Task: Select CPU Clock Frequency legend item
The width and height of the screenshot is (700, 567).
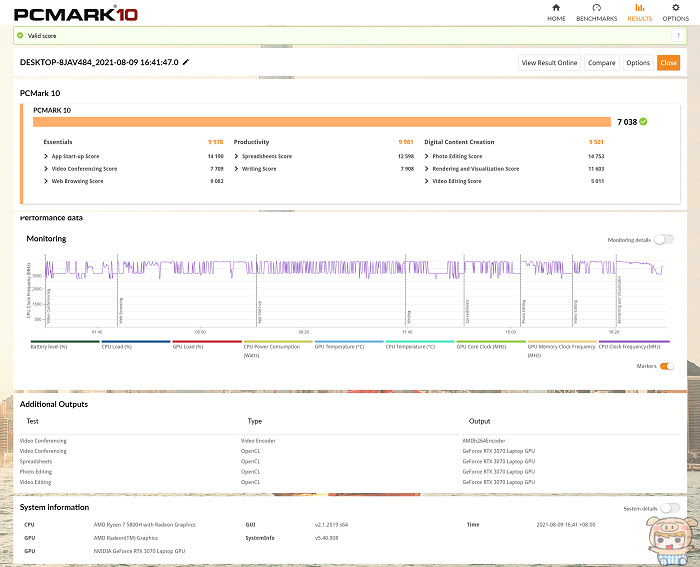Action: coord(633,345)
